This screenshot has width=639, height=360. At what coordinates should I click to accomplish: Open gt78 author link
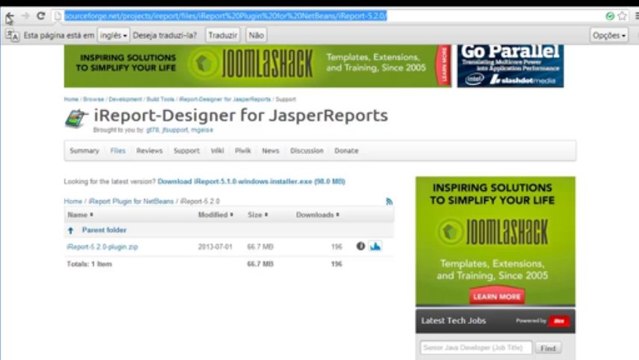tap(152, 130)
